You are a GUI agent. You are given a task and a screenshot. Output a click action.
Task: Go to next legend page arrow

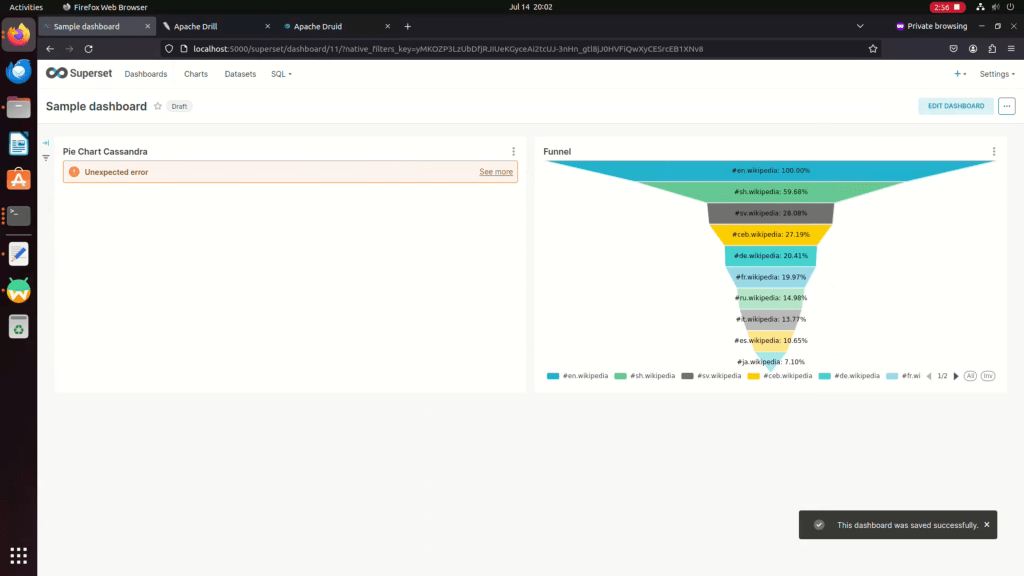[953, 376]
